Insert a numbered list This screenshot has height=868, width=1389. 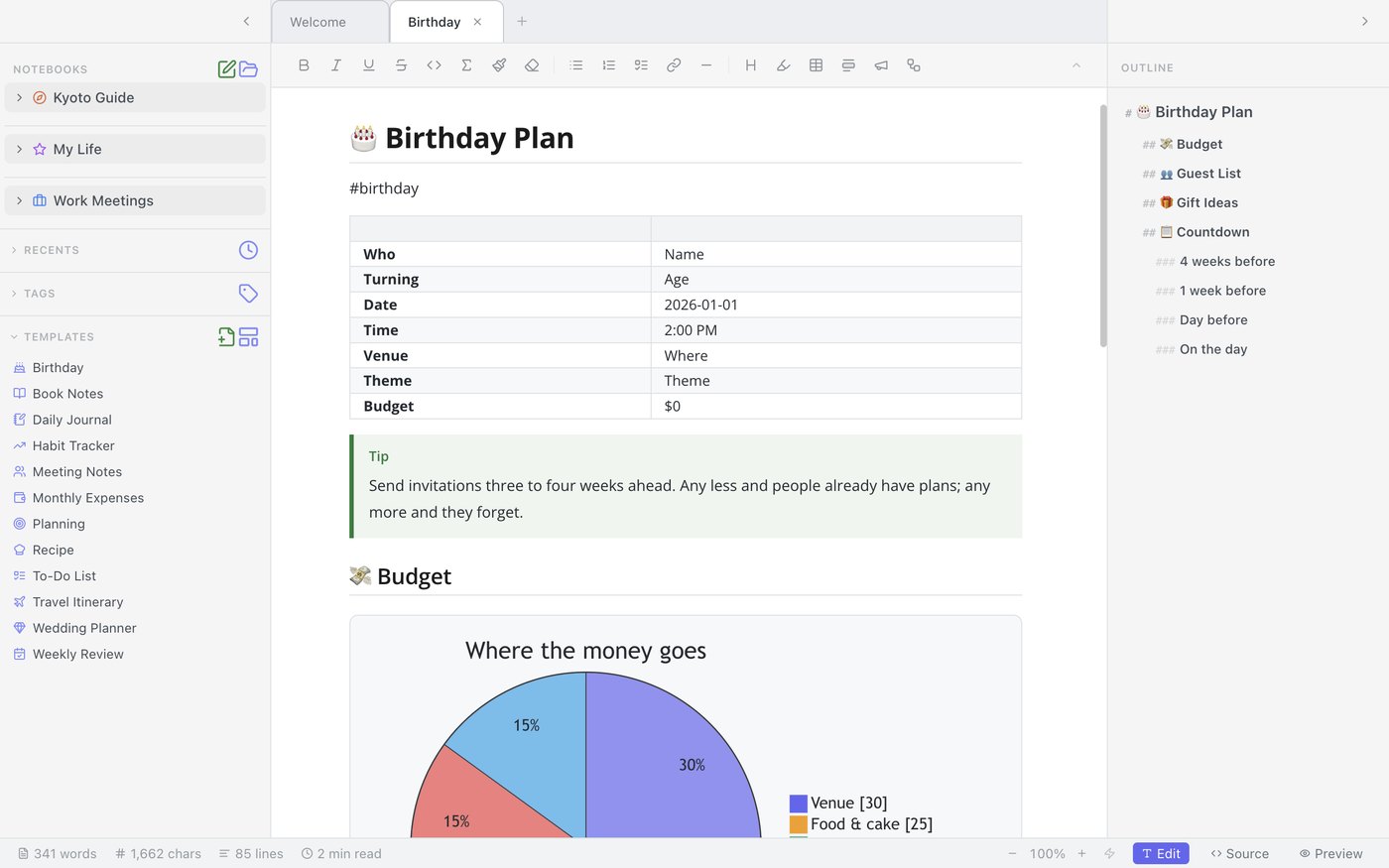point(609,65)
